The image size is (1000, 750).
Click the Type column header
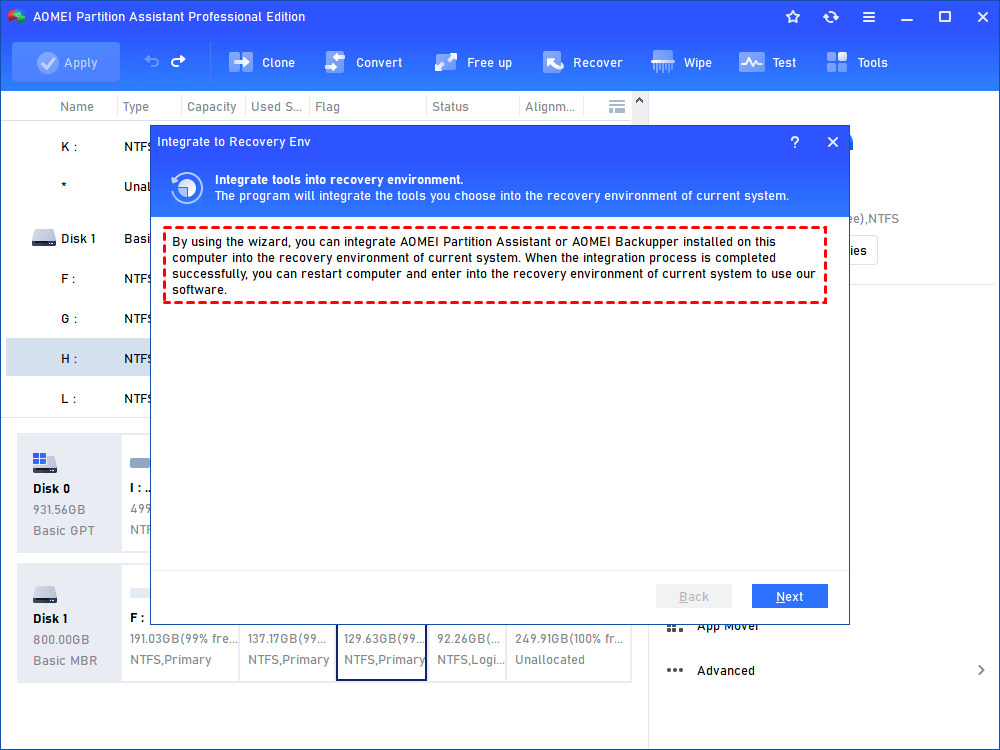point(136,107)
